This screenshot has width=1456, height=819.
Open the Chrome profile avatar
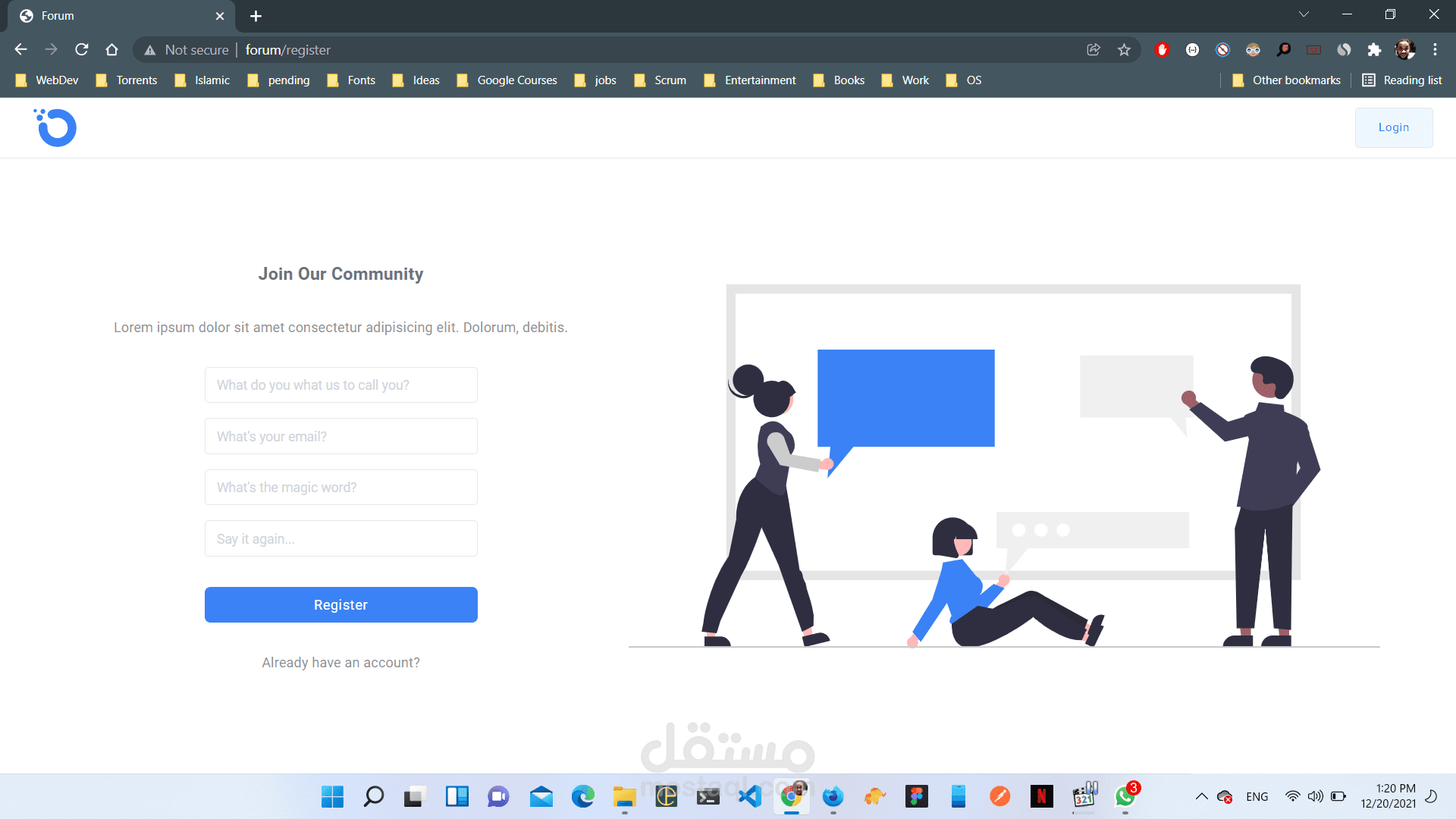point(1404,50)
